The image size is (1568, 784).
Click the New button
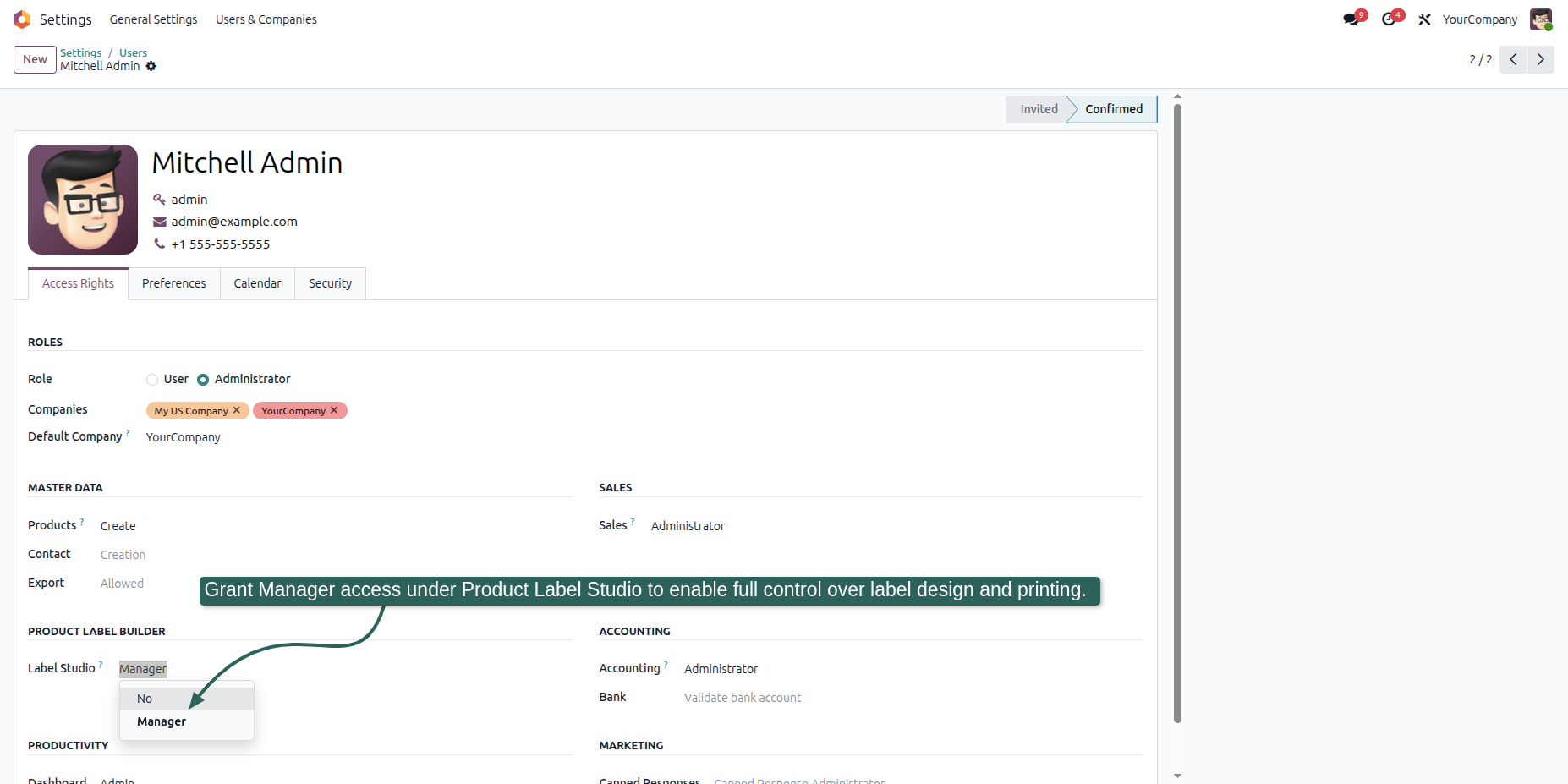(x=35, y=59)
